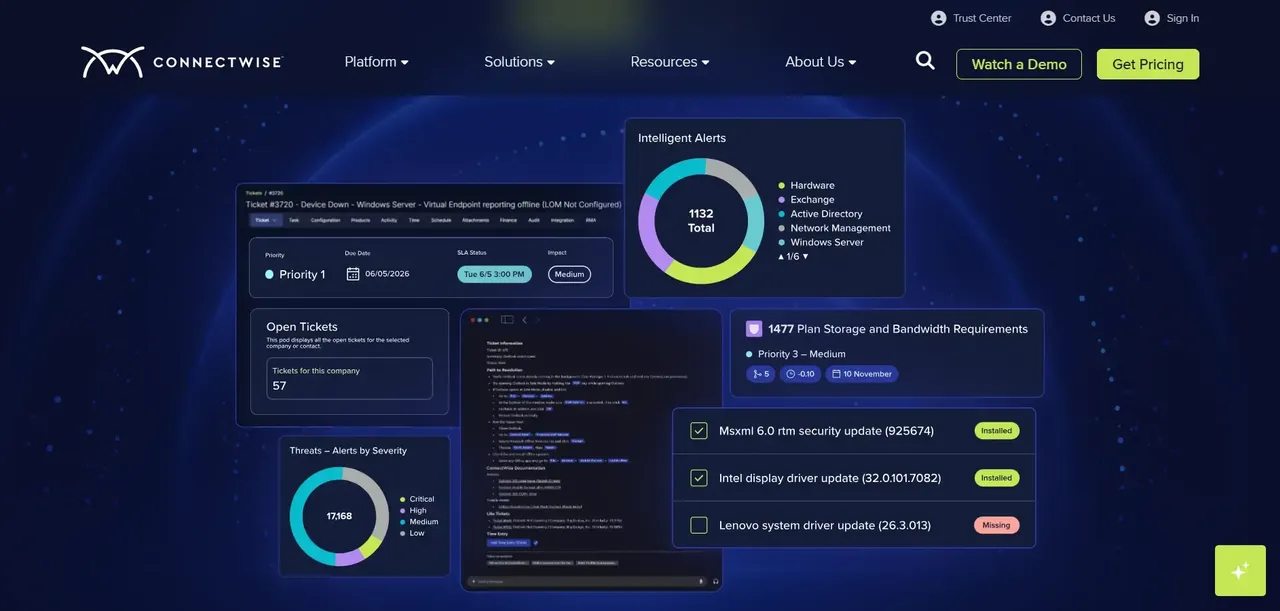Click the Watch a Demo button
Screen dimensions: 1280x611
coord(1019,64)
